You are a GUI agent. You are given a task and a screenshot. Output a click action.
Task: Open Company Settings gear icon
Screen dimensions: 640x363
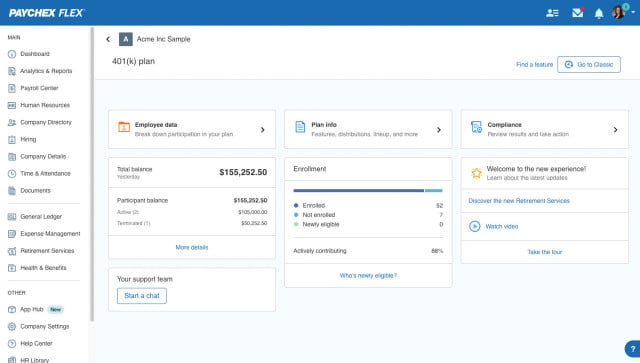tap(12, 327)
